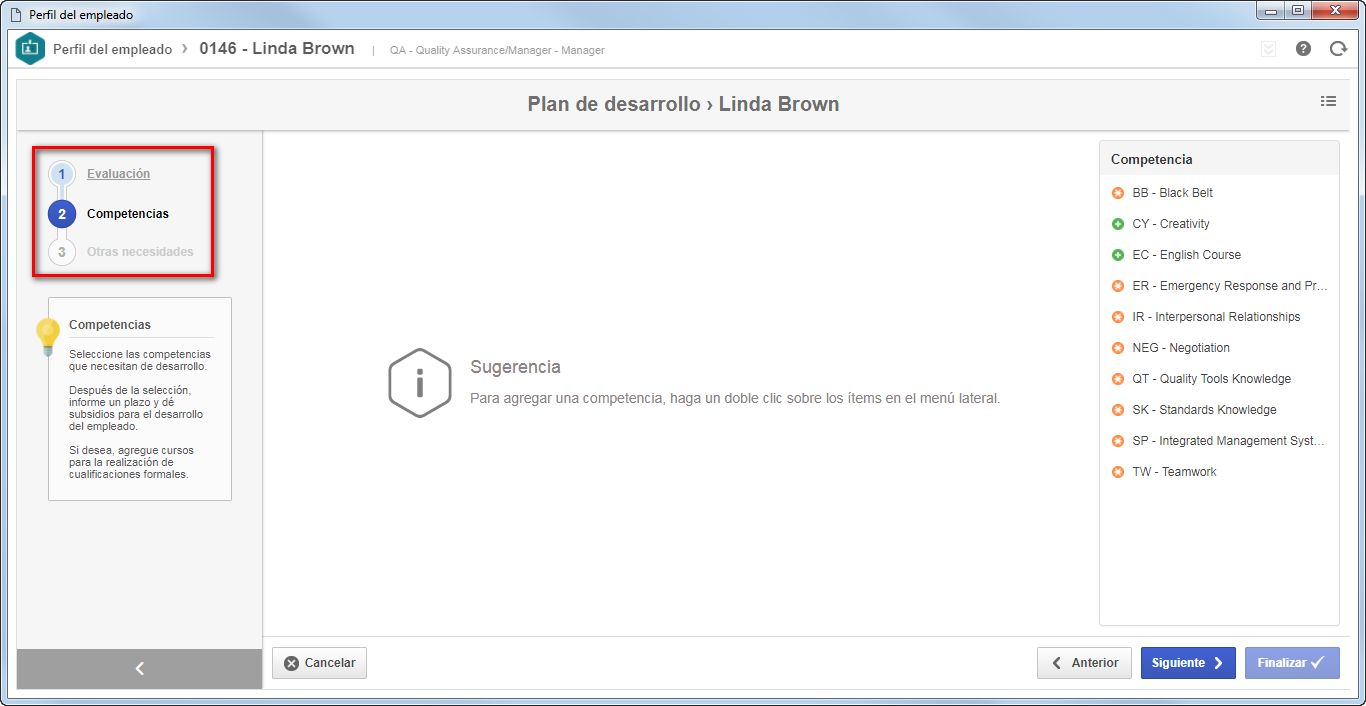The height and width of the screenshot is (706, 1366).
Task: Click the Sugerencia heading text
Action: [515, 367]
